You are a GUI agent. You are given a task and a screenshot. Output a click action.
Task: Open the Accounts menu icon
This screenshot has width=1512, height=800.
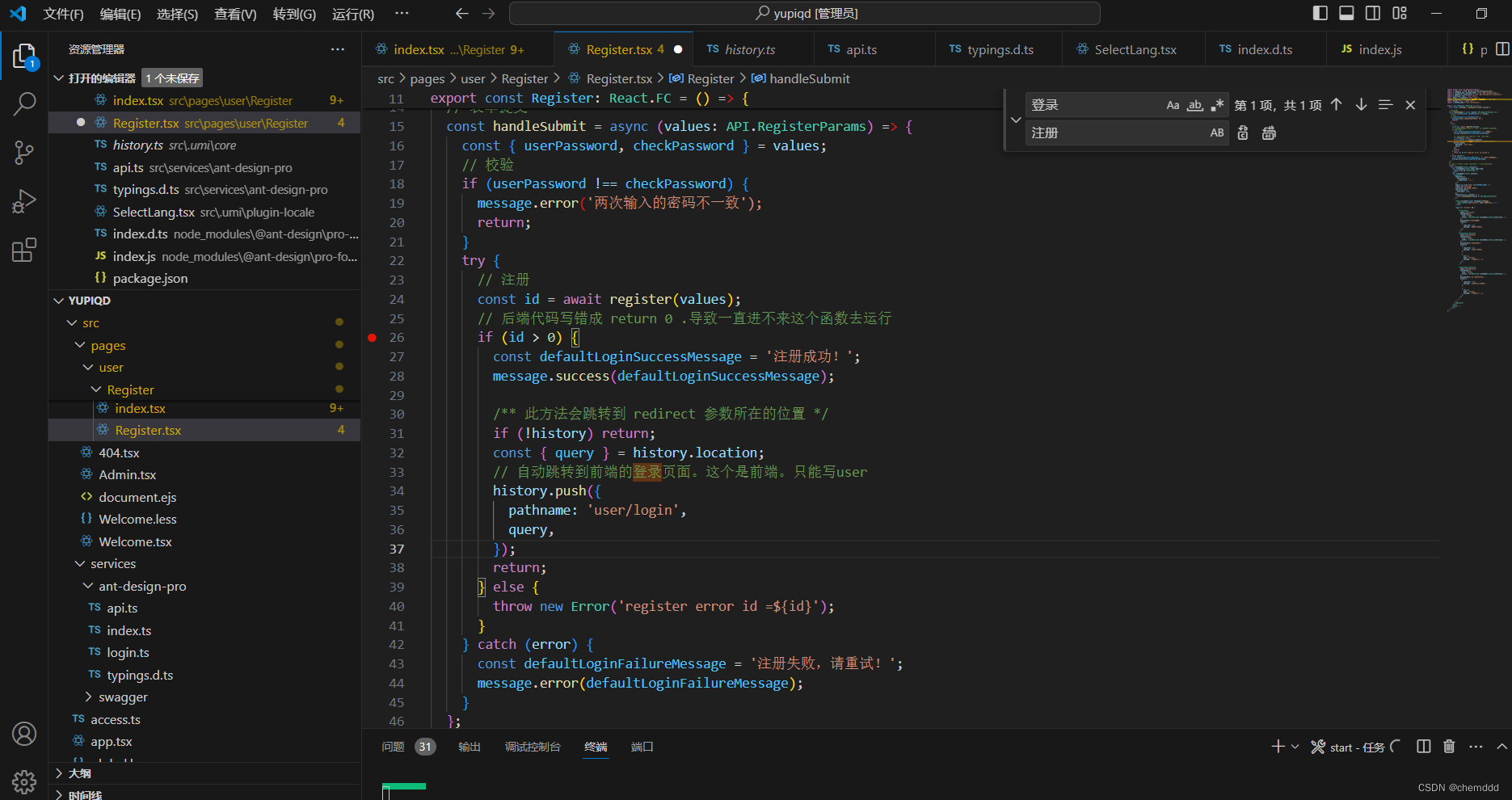24,734
